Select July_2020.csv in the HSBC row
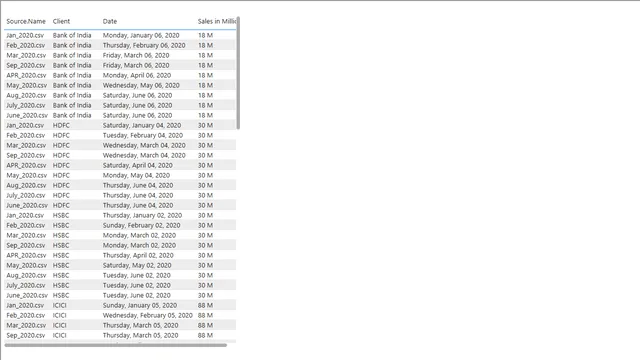 (26, 285)
